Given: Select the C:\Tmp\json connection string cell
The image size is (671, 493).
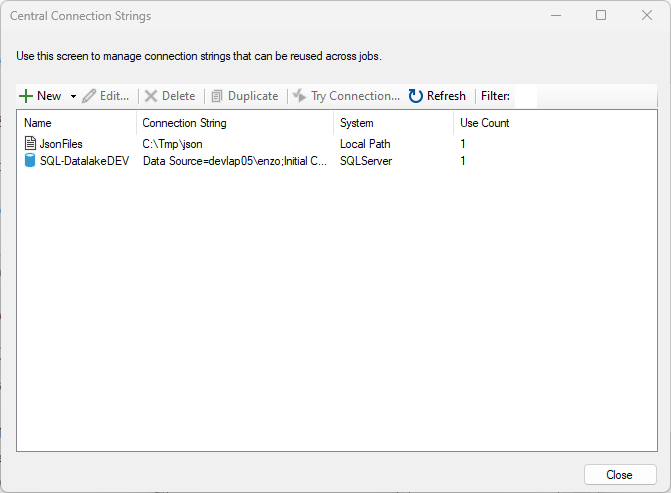Looking at the screenshot, I should (x=172, y=144).
